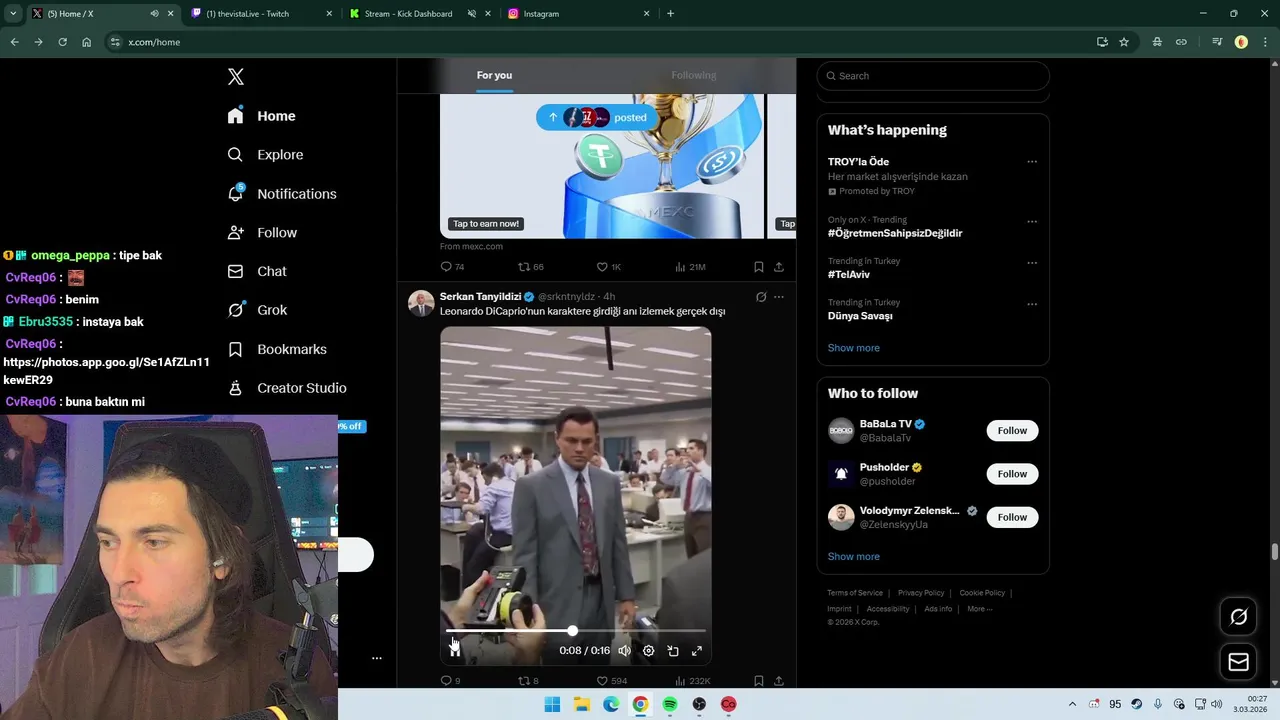Expand the video to fullscreen

click(x=697, y=651)
